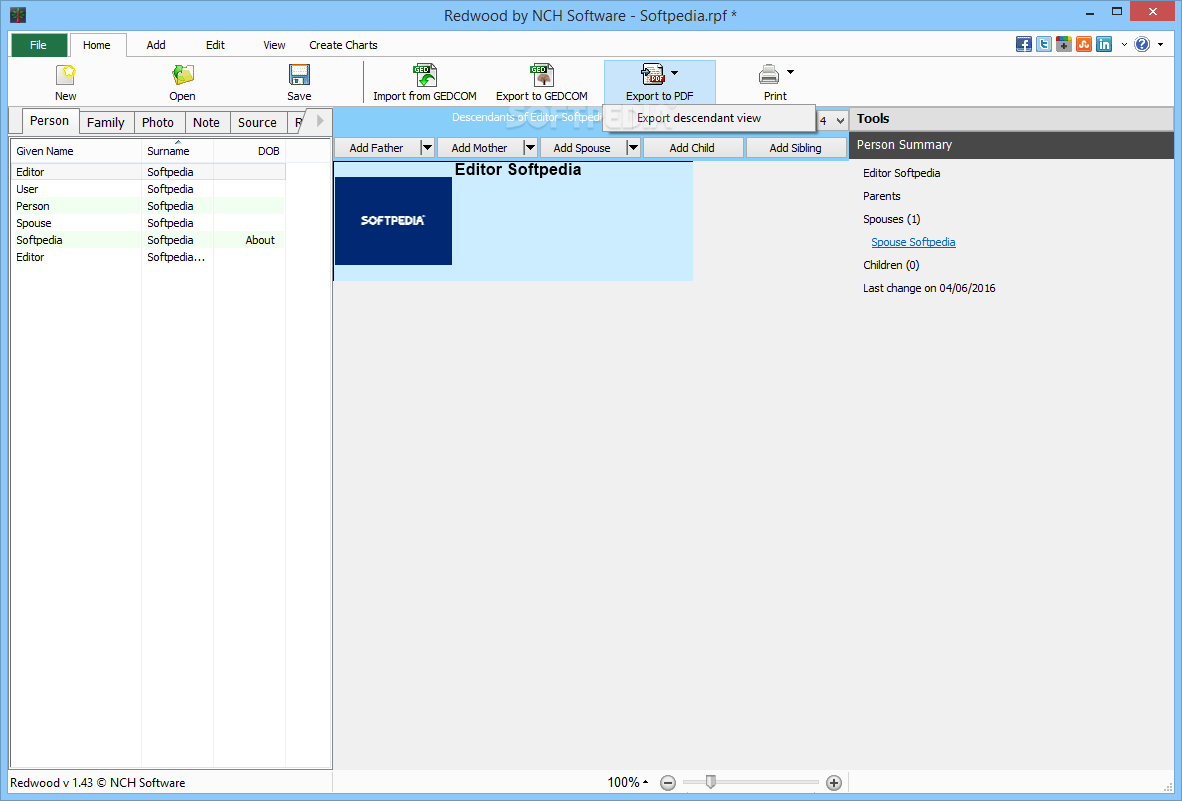The image size is (1182, 801).
Task: Sort by Given Name column header
Action: pyautogui.click(x=75, y=151)
